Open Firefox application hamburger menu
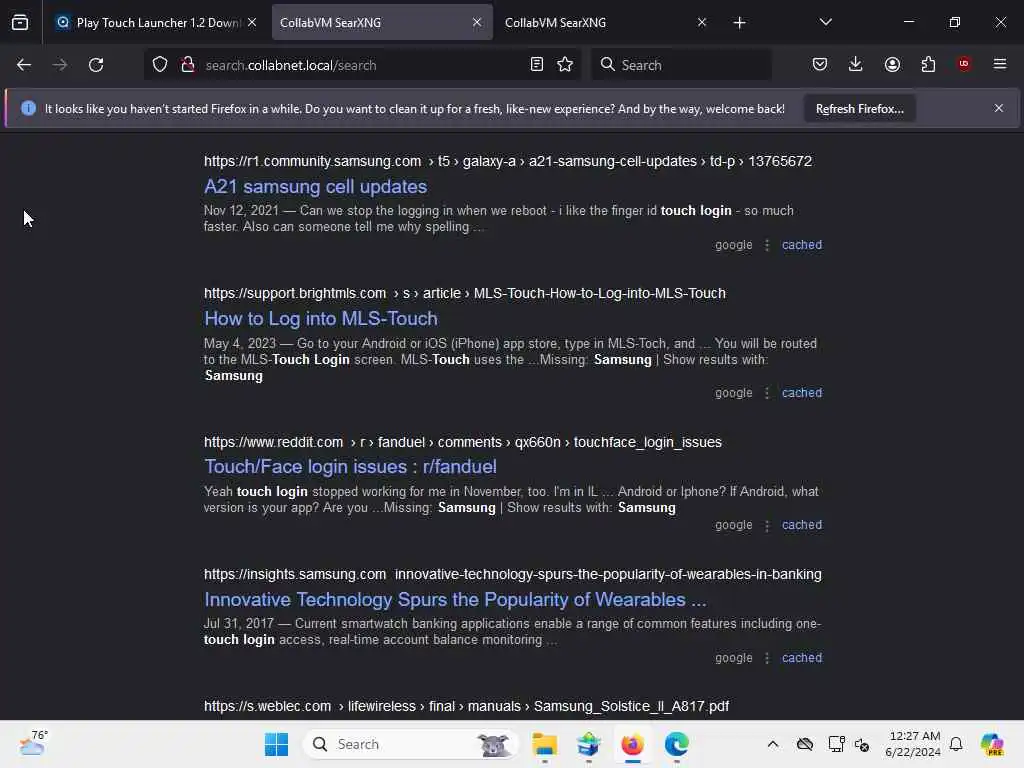The height and width of the screenshot is (768, 1024). coord(1000,64)
